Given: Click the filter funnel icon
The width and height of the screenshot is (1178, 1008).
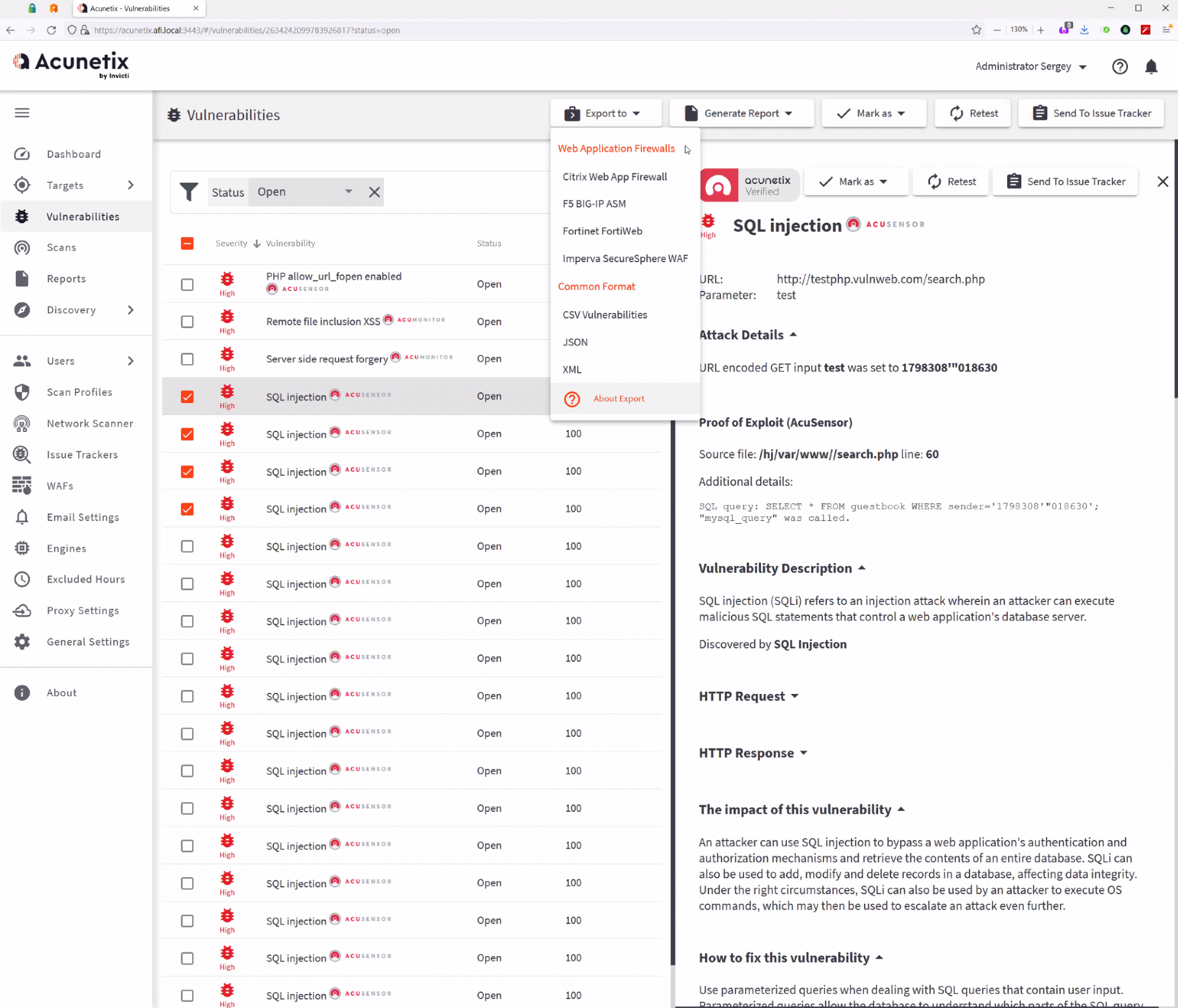Looking at the screenshot, I should click(x=188, y=192).
